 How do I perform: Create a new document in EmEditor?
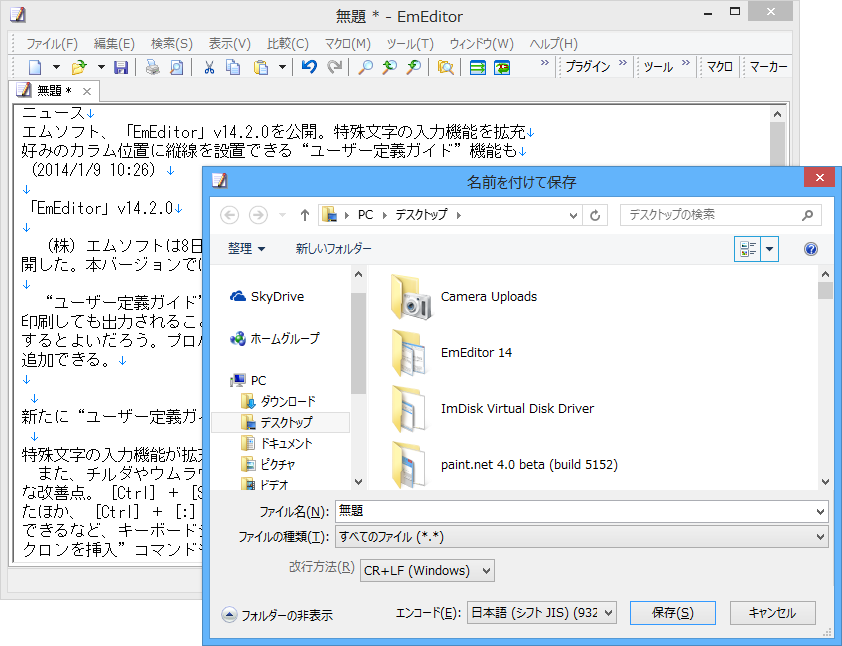tap(33, 67)
